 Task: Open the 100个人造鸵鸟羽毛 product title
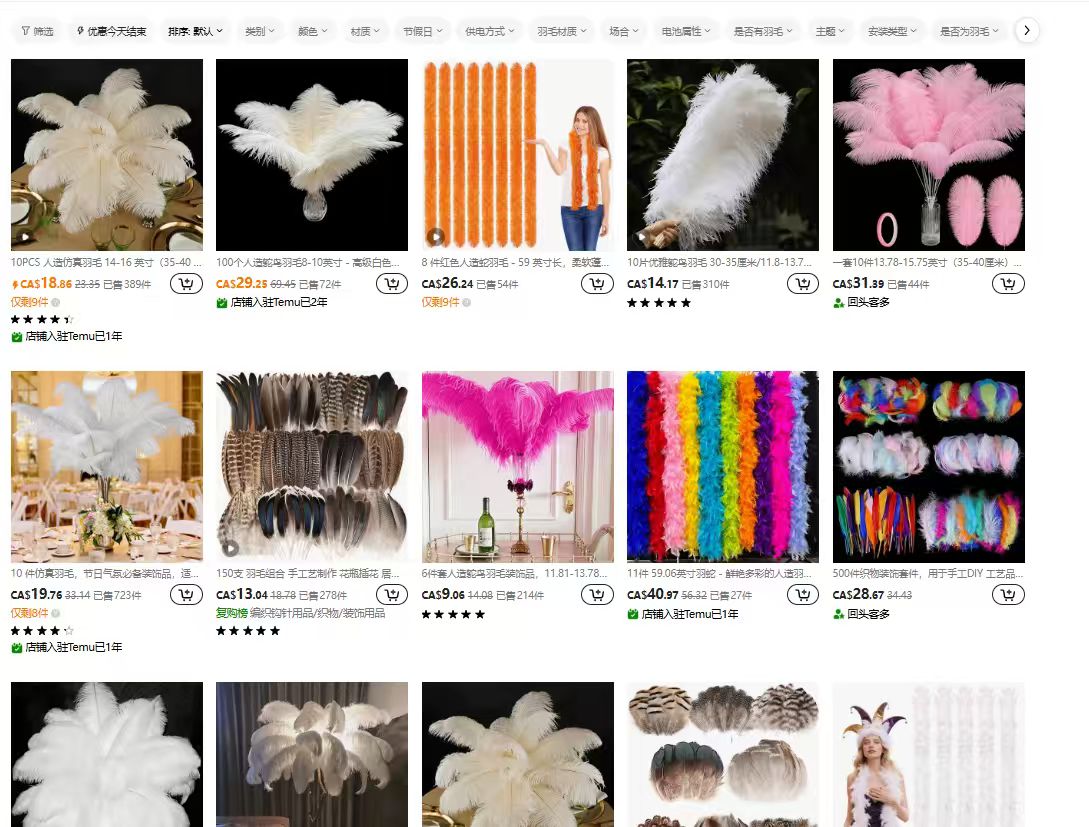click(308, 262)
